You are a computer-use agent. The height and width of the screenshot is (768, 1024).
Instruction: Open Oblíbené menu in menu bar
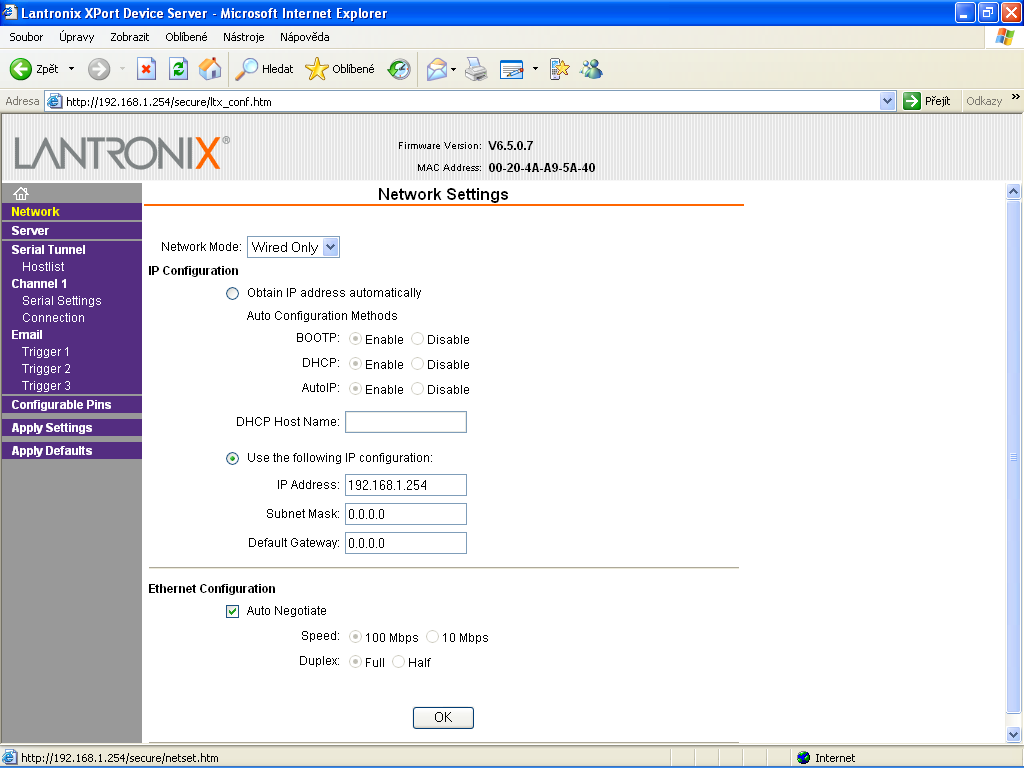click(186, 37)
